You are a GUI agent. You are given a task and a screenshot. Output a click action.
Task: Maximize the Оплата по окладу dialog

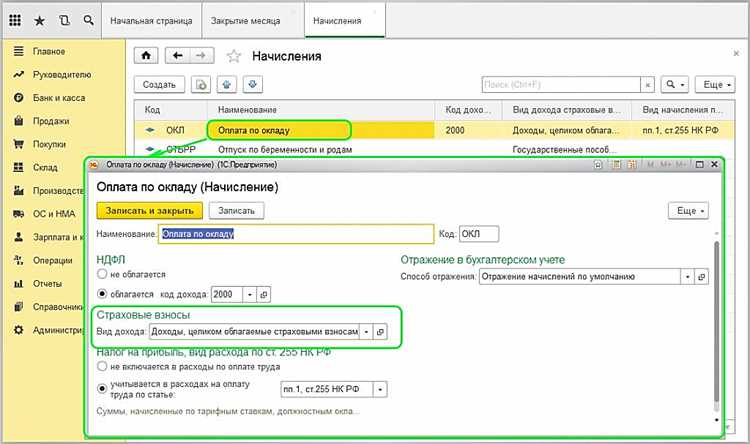click(x=699, y=165)
